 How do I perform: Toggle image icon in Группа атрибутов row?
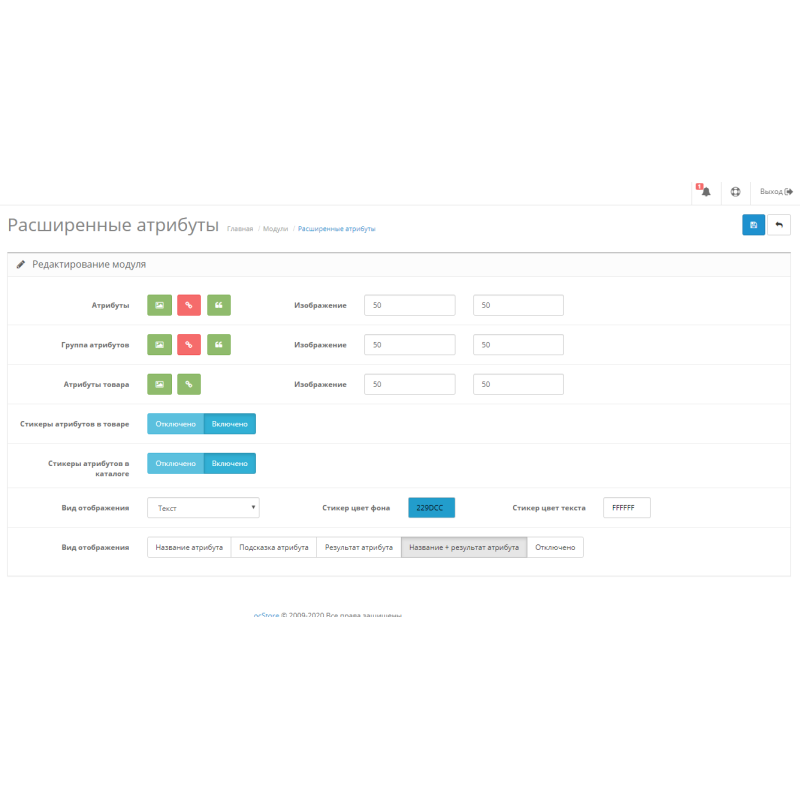tap(159, 344)
